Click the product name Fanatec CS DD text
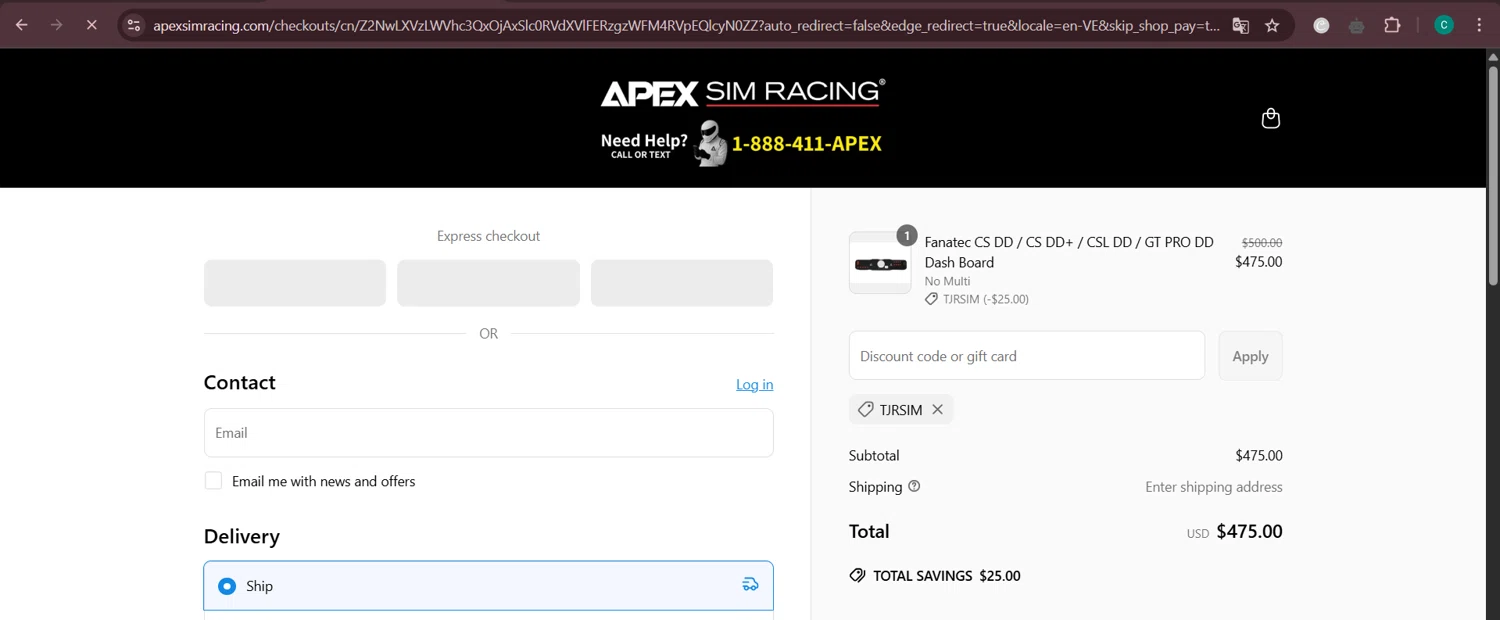This screenshot has width=1500, height=620. pos(1069,252)
